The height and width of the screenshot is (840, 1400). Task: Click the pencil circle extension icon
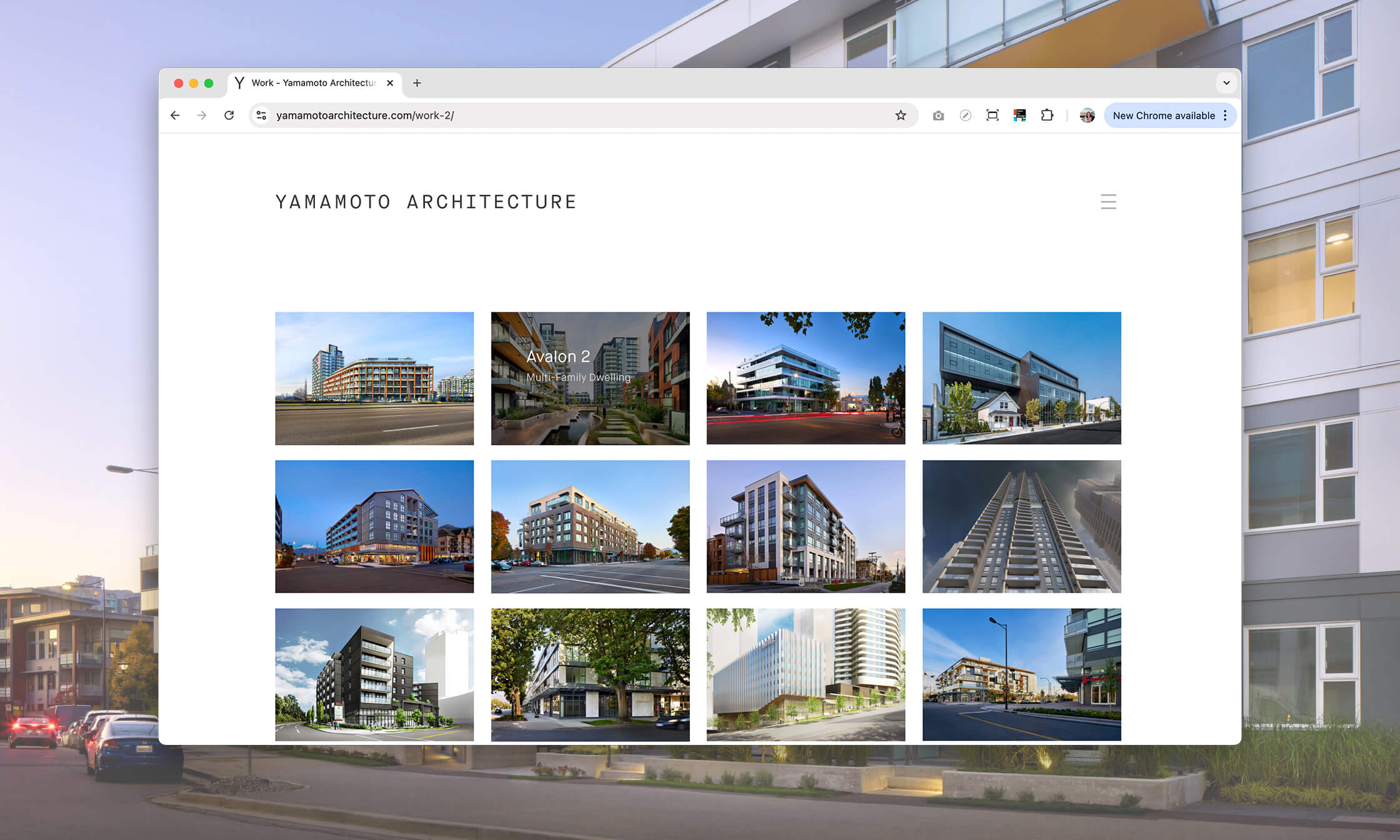pos(965,116)
